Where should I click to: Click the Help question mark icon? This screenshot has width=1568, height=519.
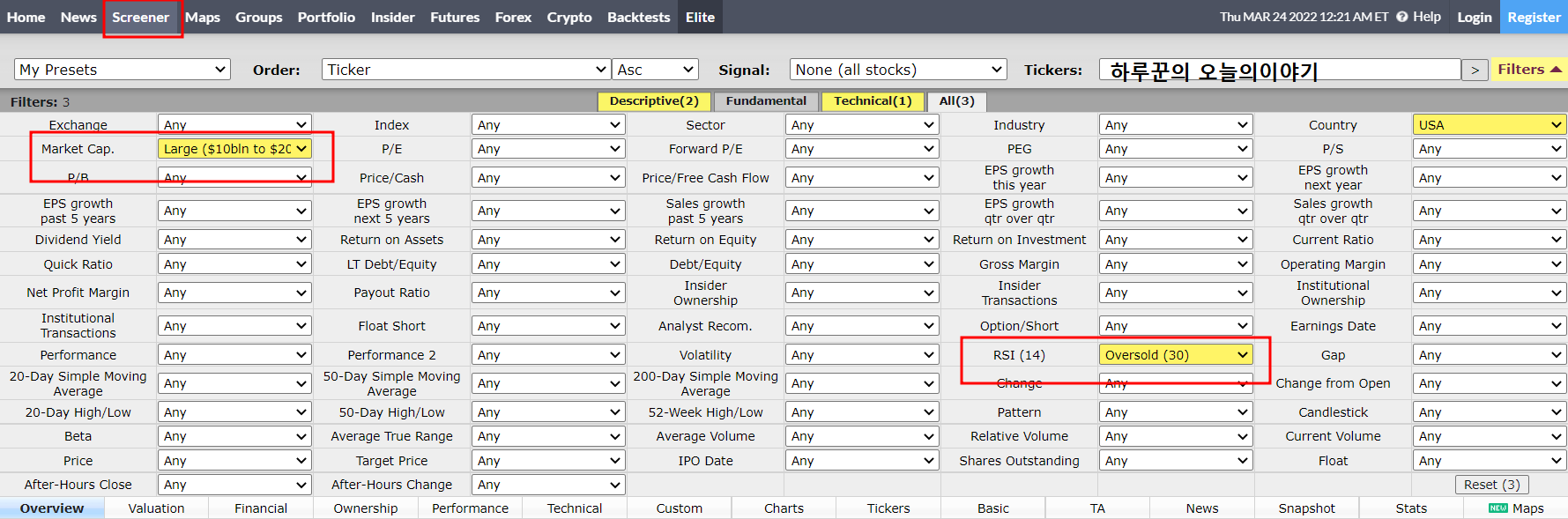click(1402, 17)
